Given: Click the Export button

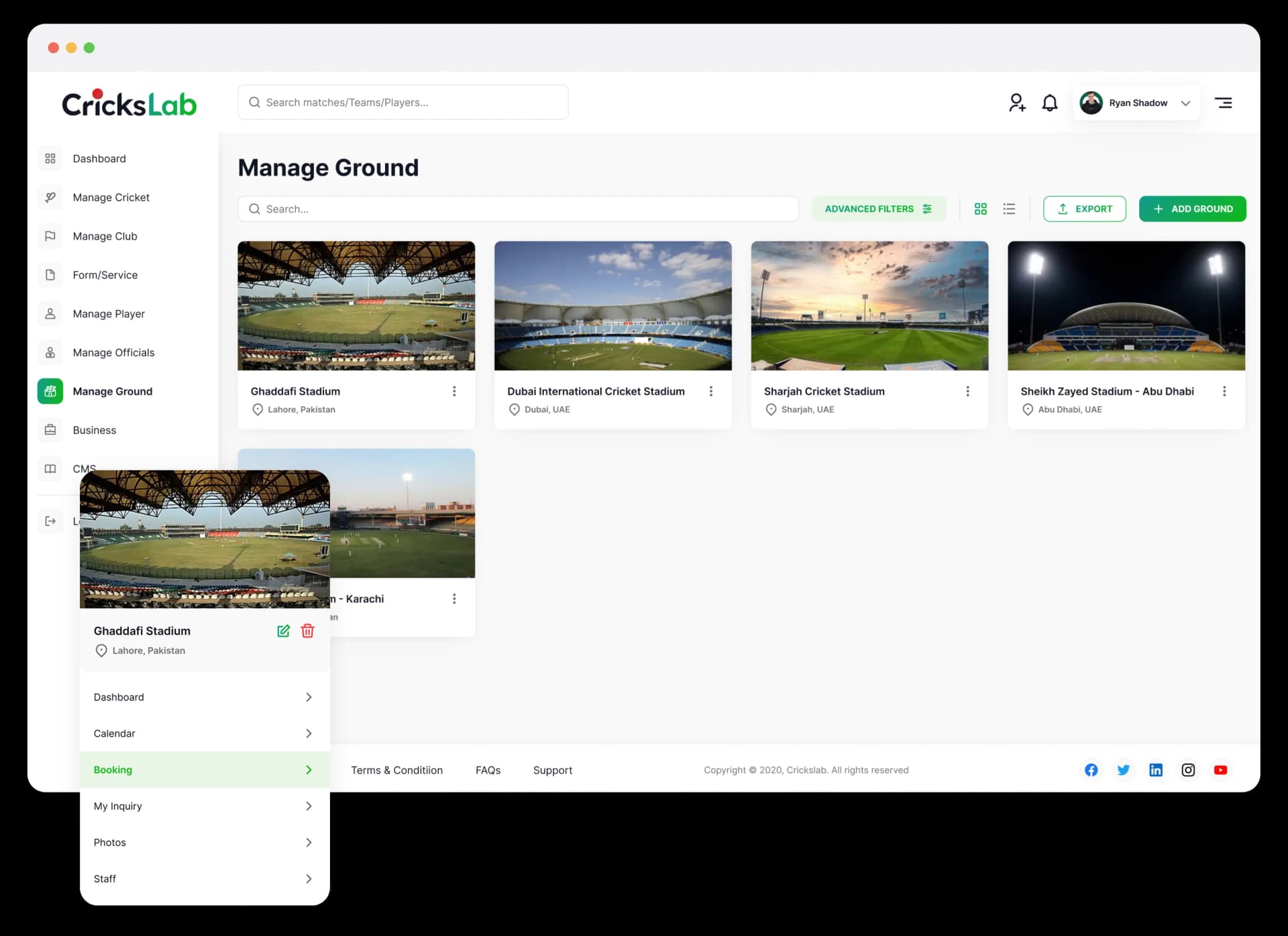Looking at the screenshot, I should [1085, 209].
